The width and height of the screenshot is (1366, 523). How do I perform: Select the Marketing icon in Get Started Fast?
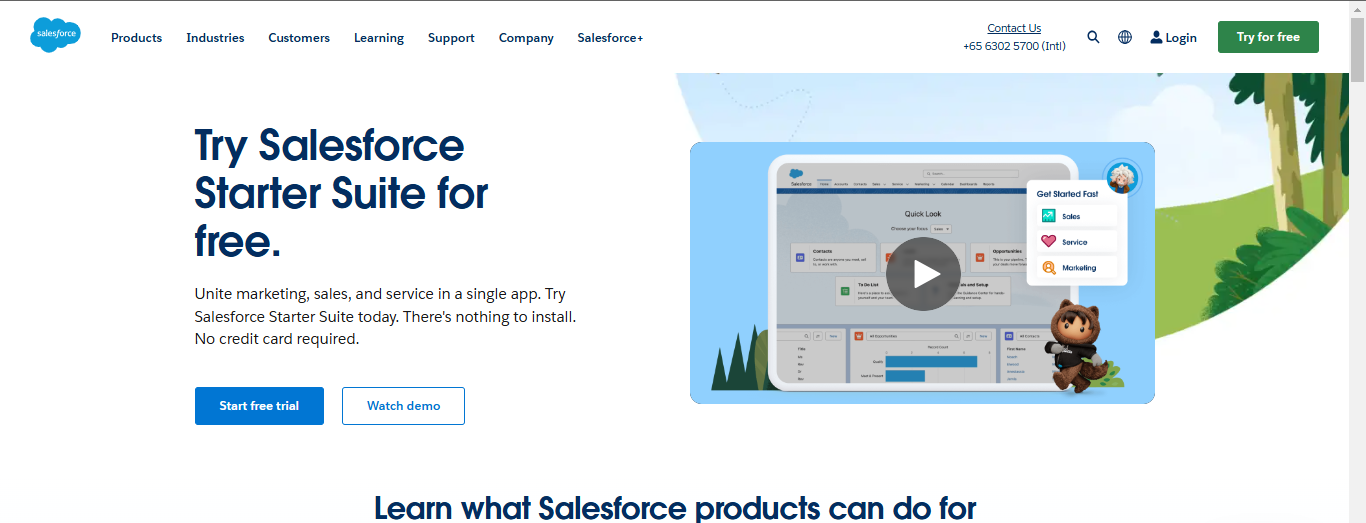1048,268
